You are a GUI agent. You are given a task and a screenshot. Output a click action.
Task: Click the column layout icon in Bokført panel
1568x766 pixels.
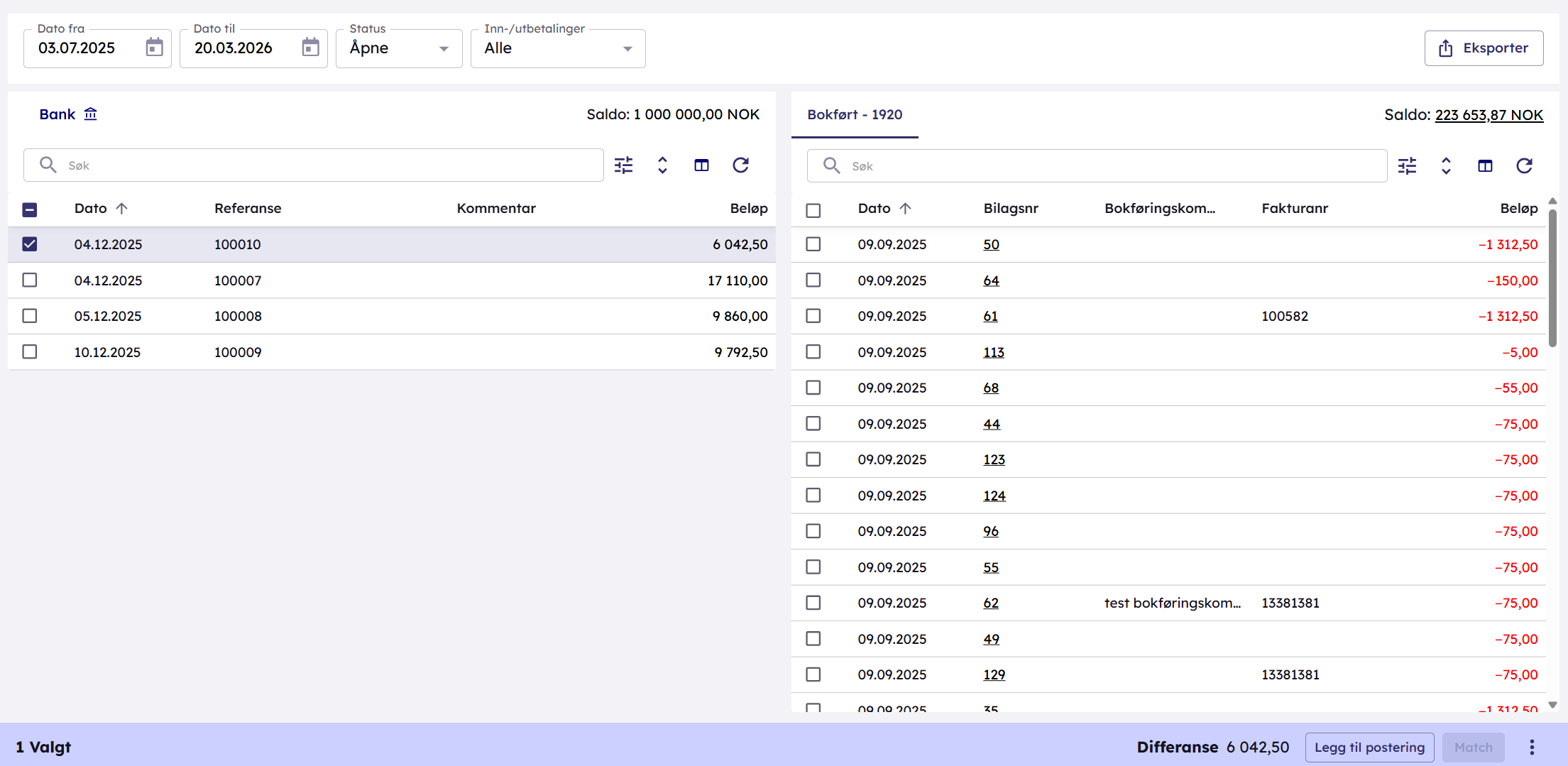tap(1485, 166)
